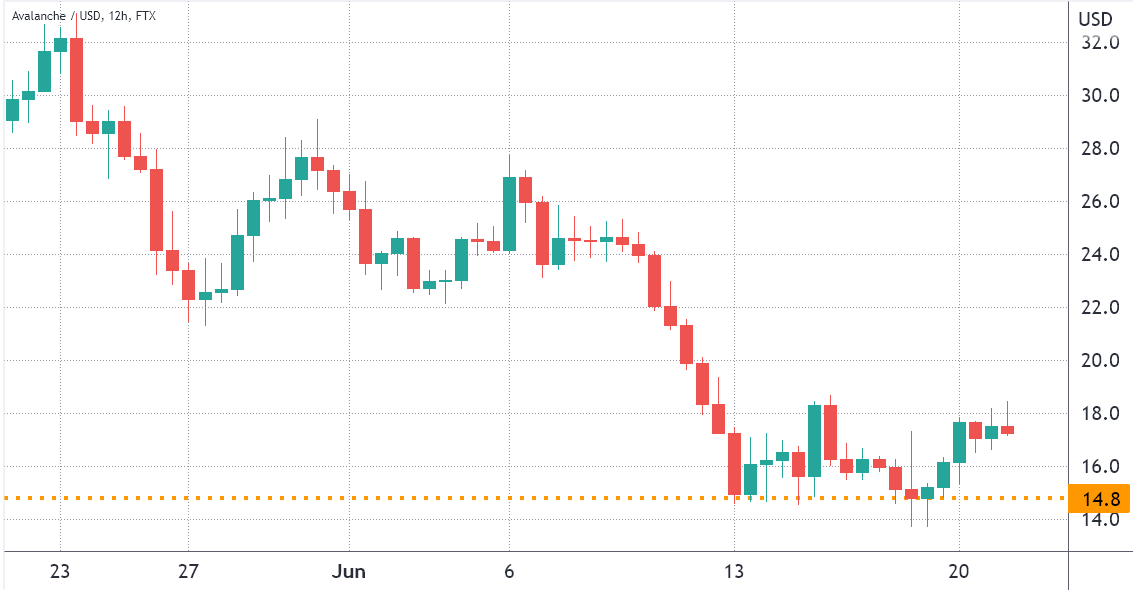This screenshot has height=590, width=1133.
Task: Select the 24.0 price axis label
Action: (1100, 254)
